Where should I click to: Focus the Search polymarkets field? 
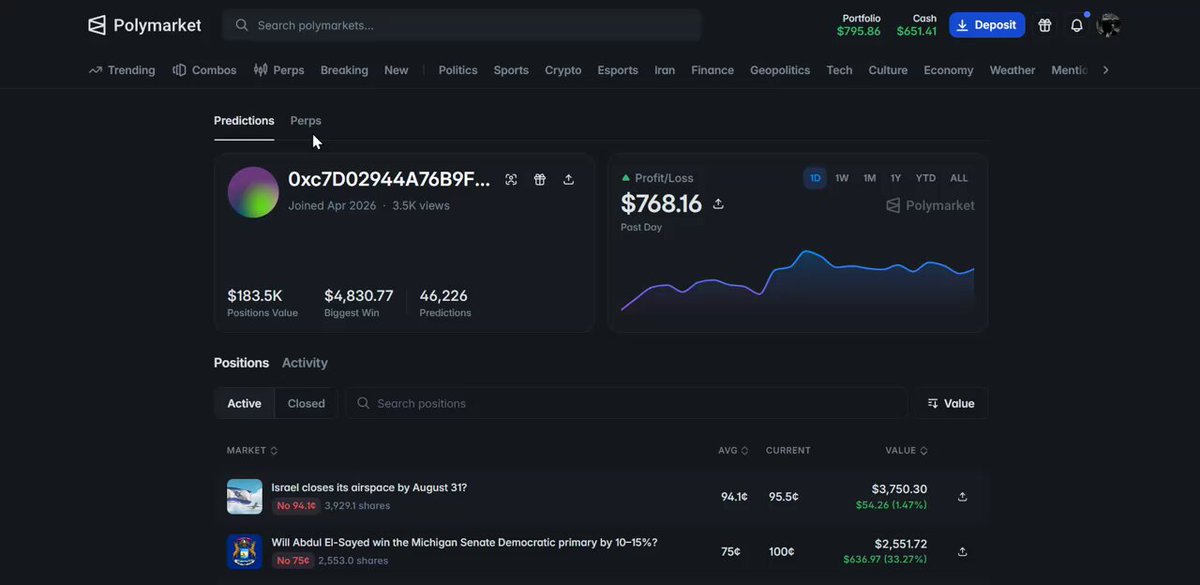(x=462, y=25)
